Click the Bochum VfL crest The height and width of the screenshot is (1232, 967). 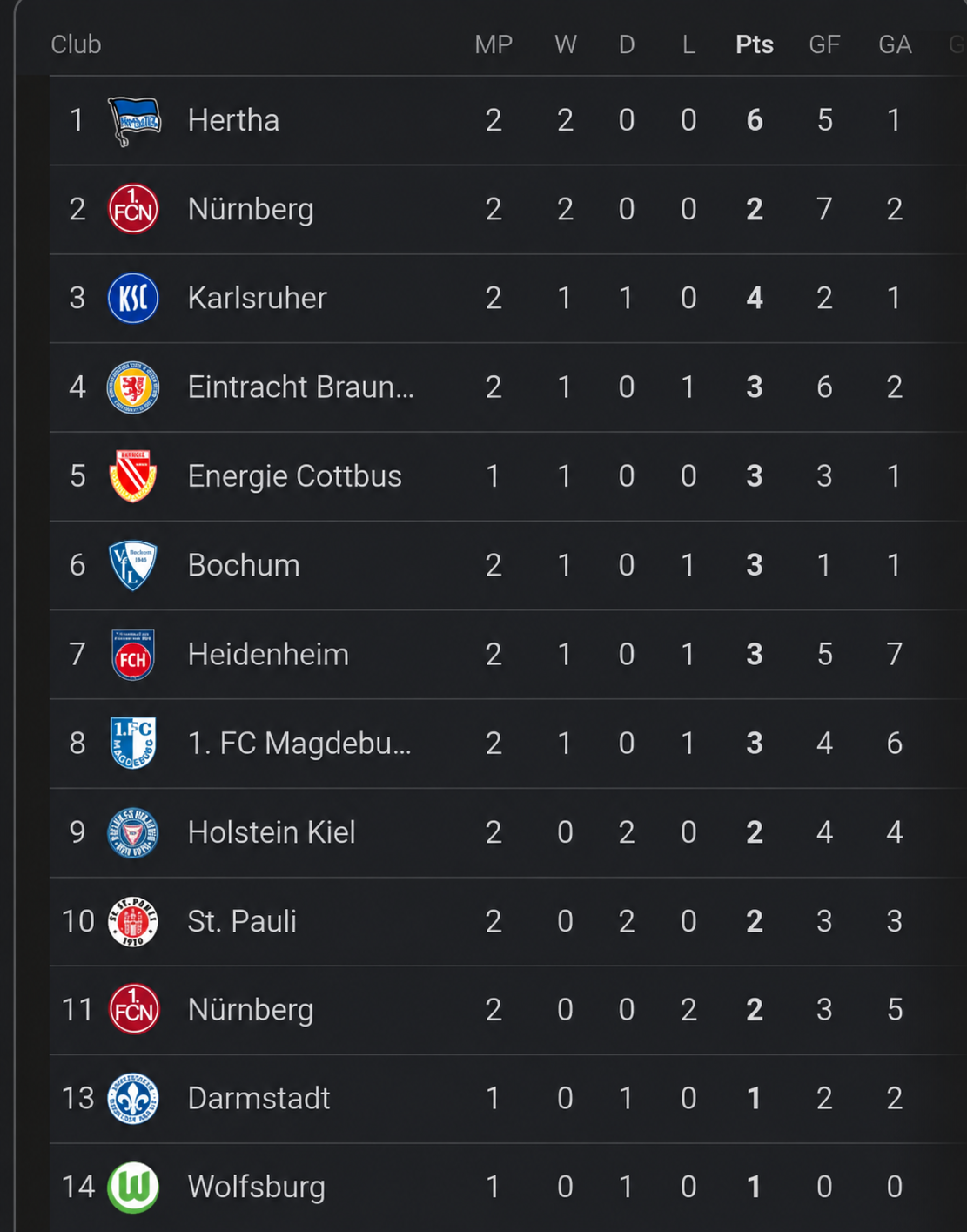(x=133, y=565)
